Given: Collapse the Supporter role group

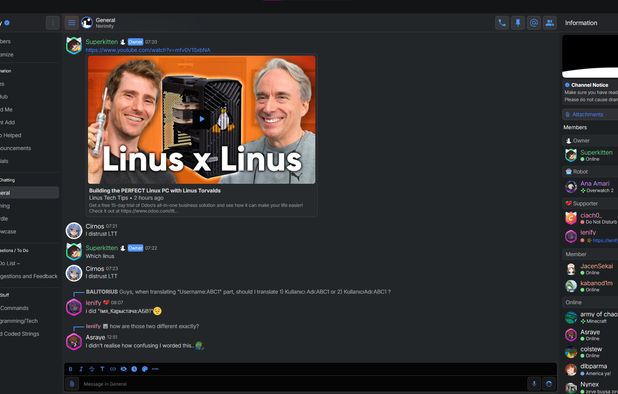Looking at the screenshot, I should point(590,203).
